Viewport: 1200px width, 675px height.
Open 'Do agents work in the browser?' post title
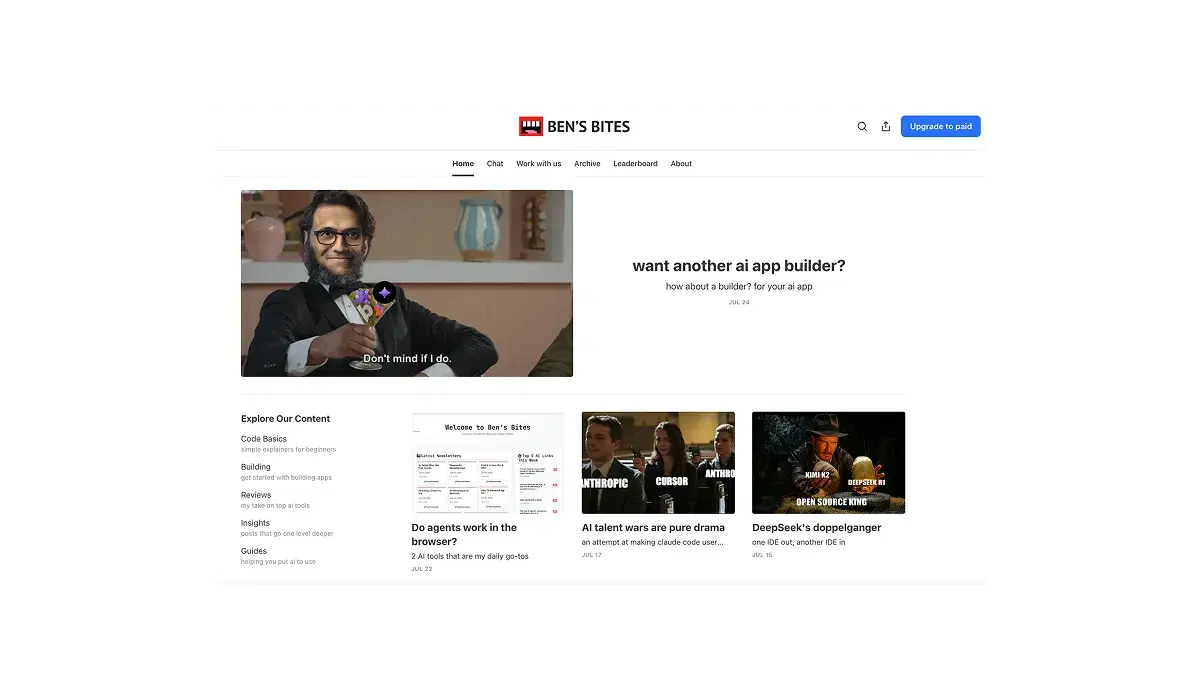pyautogui.click(x=465, y=534)
